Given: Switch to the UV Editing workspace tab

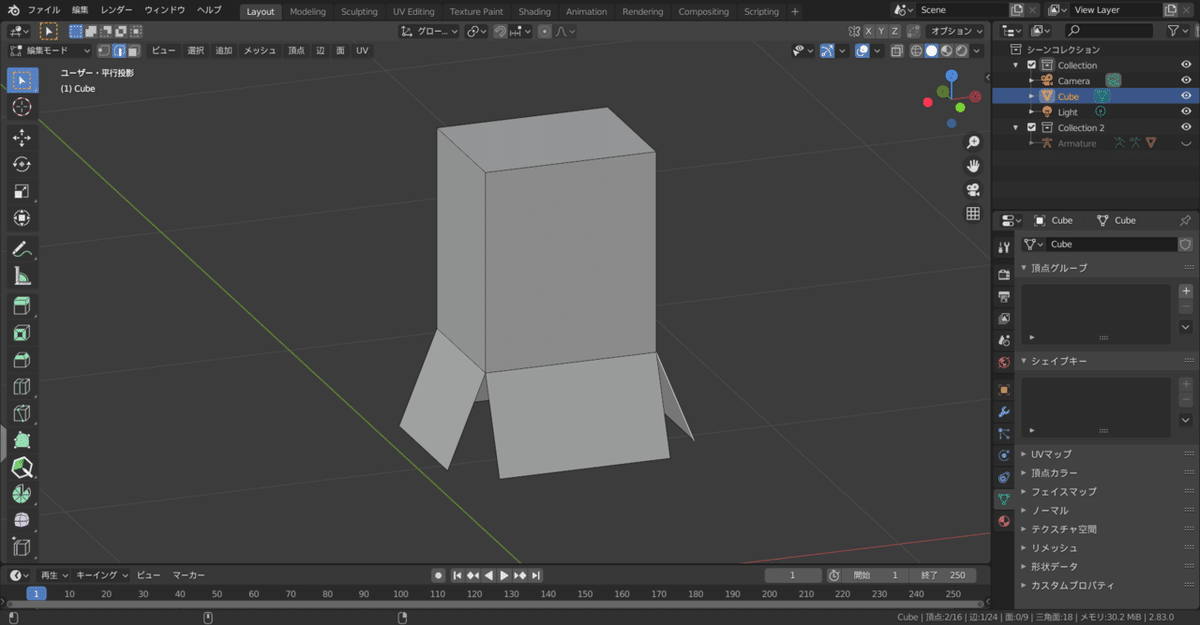Looking at the screenshot, I should pyautogui.click(x=413, y=11).
